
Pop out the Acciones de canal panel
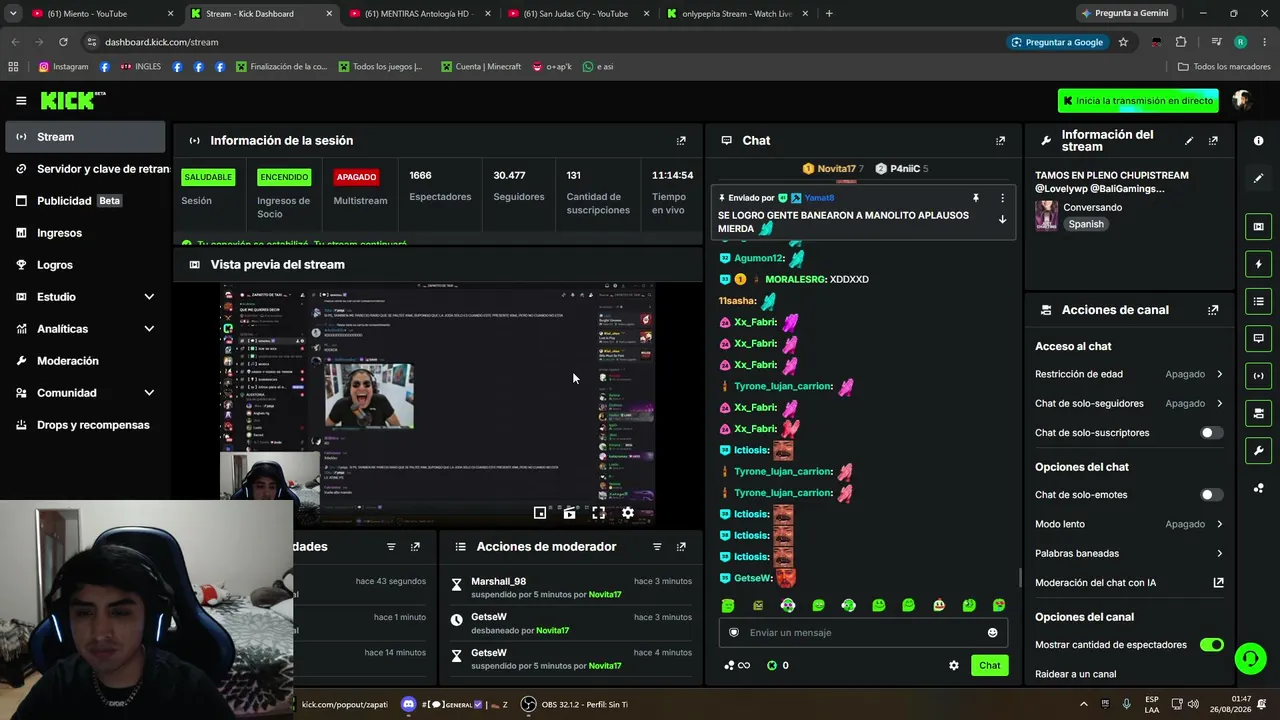point(1213,310)
